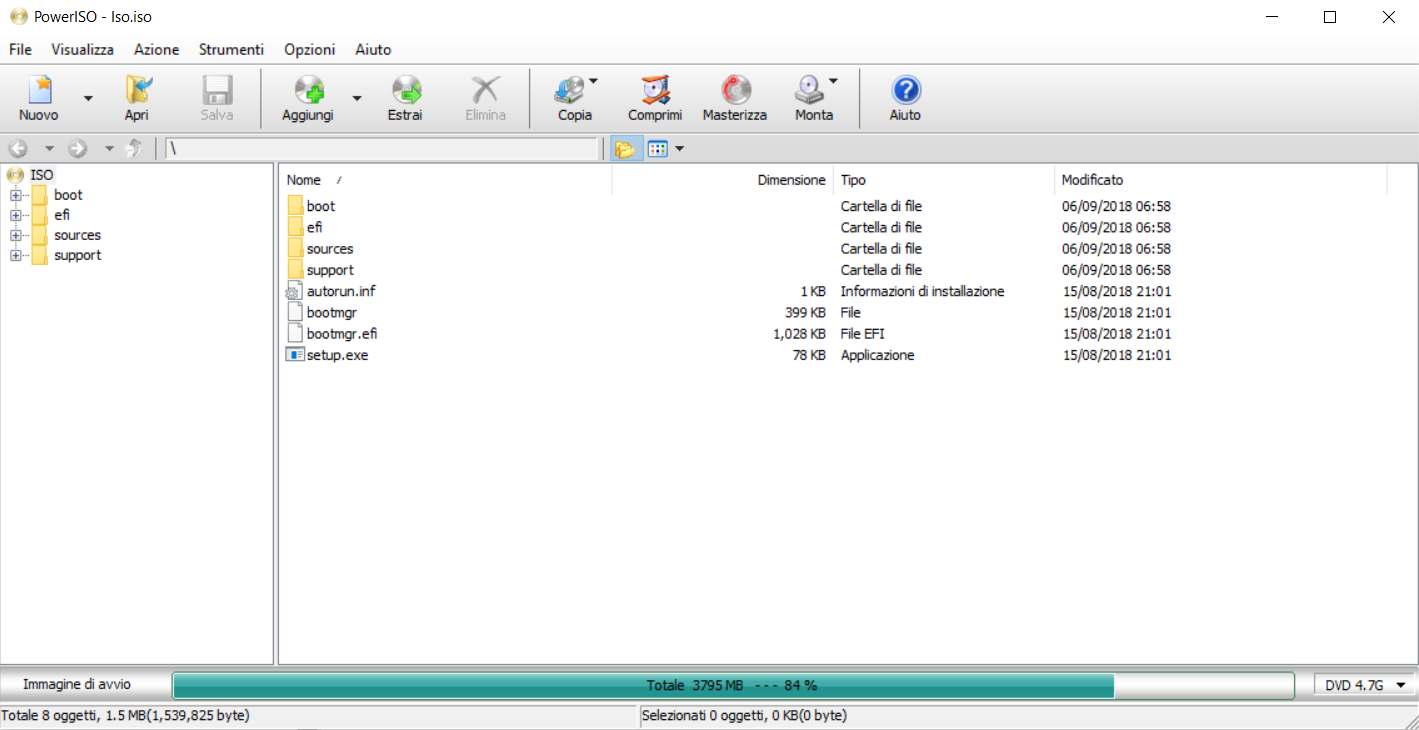
Task: Click the path address field
Action: coord(381,149)
